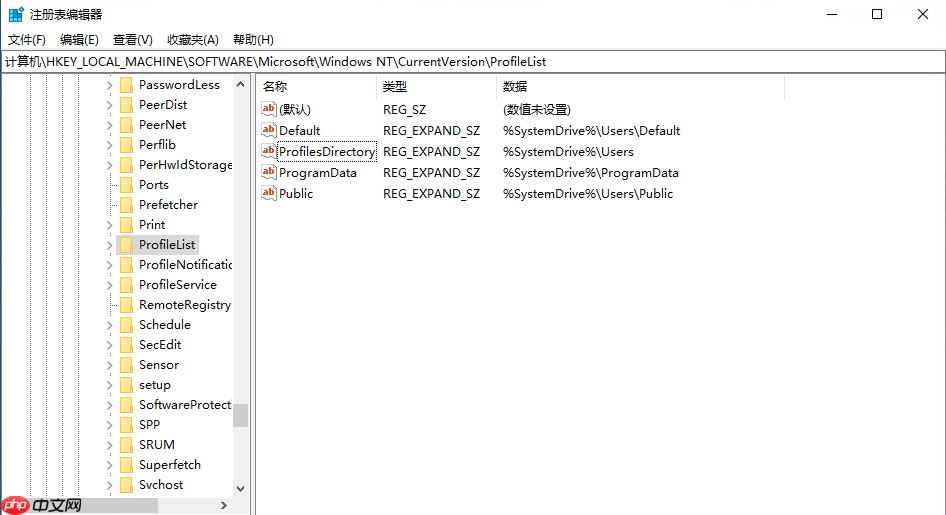Image resolution: width=946 pixels, height=515 pixels.
Task: Click the ProfileList folder icon
Action: [126, 245]
